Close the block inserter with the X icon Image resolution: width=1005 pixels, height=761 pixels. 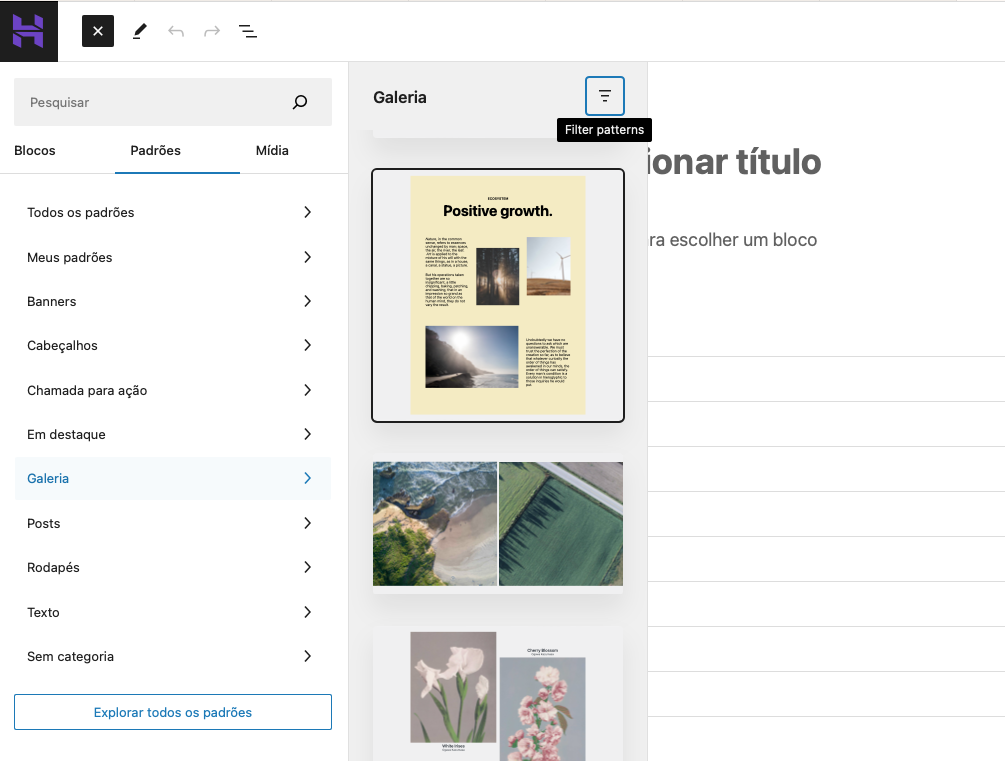(97, 31)
